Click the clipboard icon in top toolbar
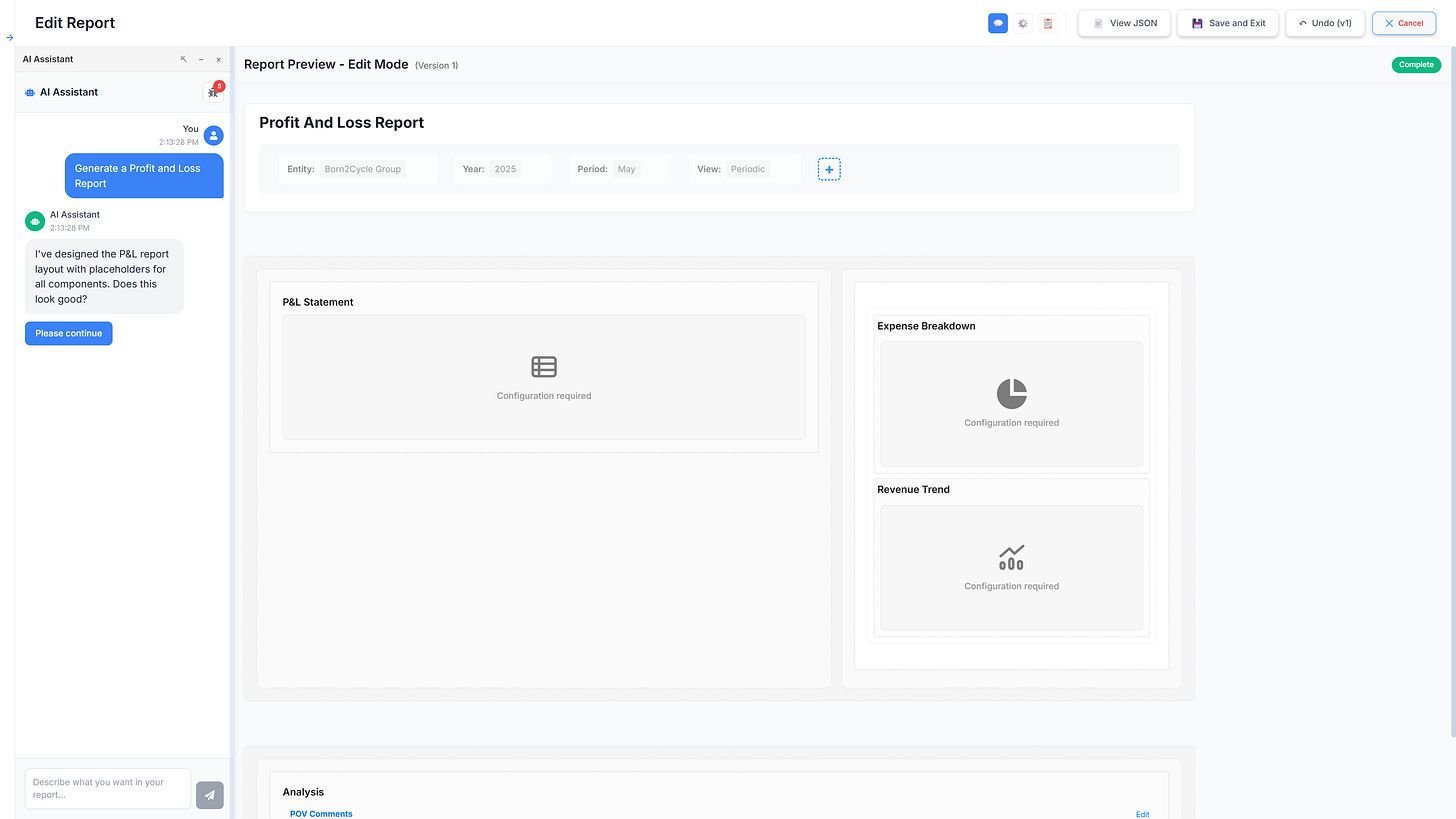This screenshot has height=819, width=1456. tap(1047, 23)
